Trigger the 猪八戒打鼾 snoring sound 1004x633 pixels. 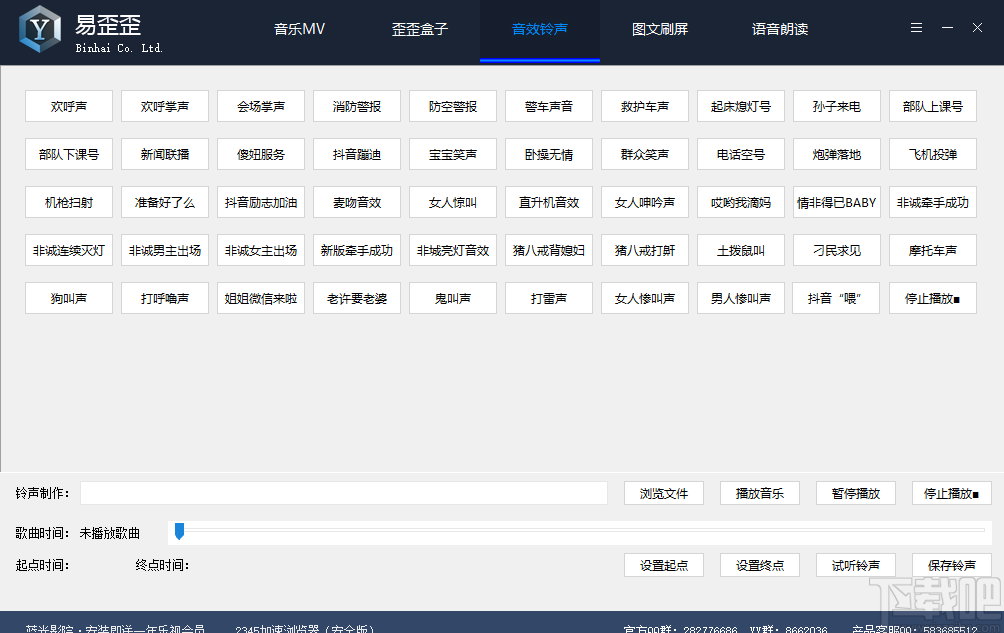tap(644, 250)
